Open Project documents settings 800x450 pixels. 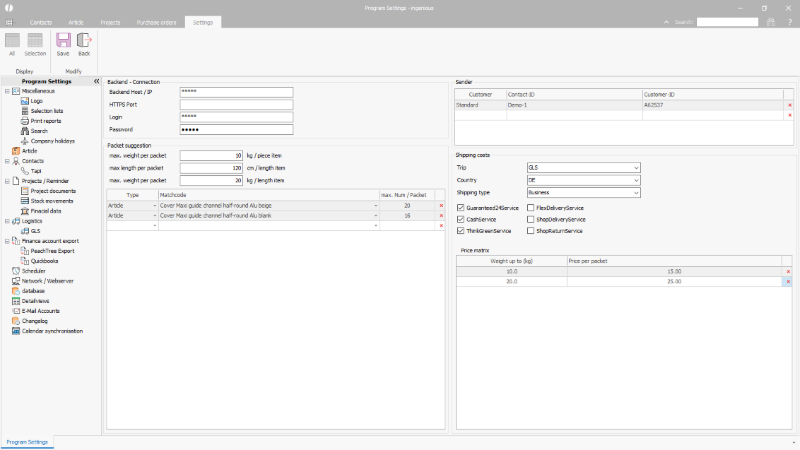[x=53, y=191]
